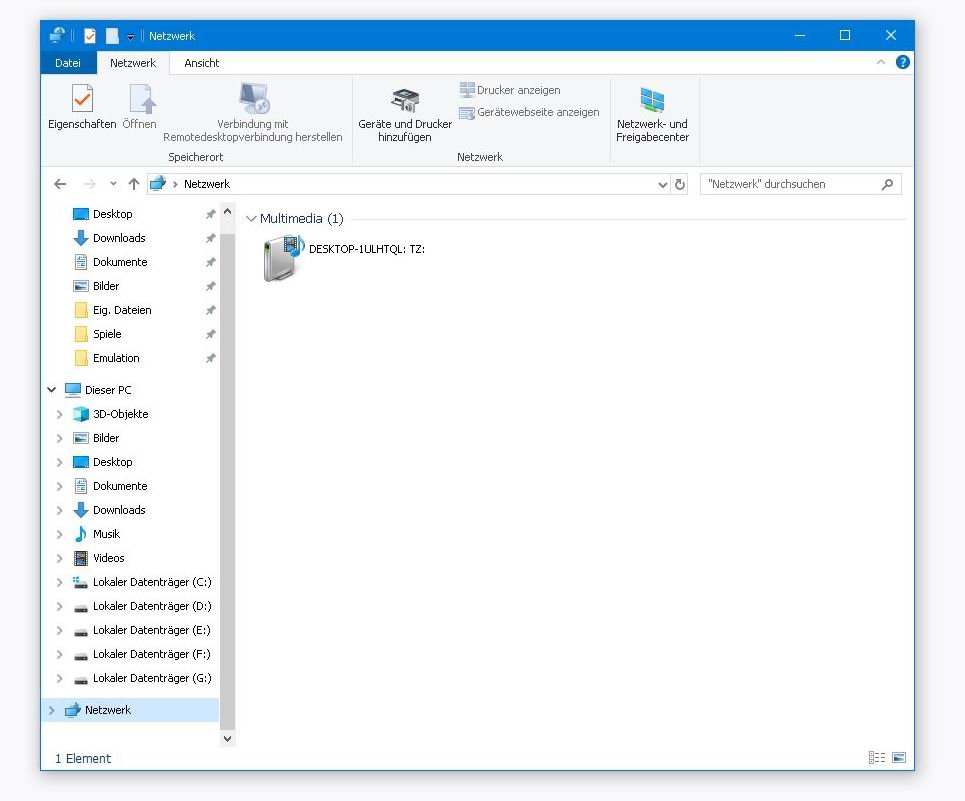Click the navigation pane scrollbar down arrow

pyautogui.click(x=227, y=738)
